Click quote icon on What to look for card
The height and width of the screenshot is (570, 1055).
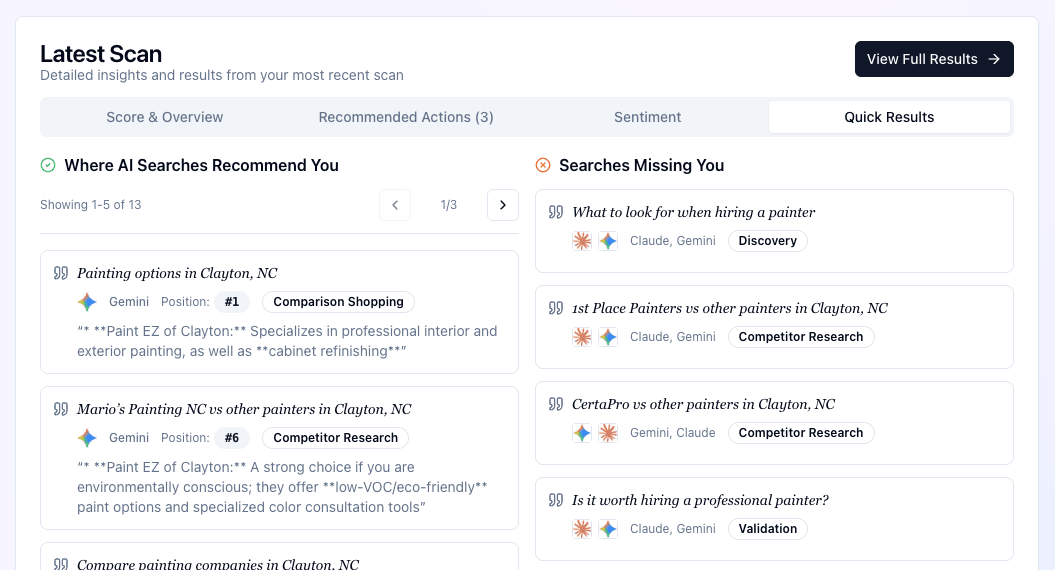556,213
